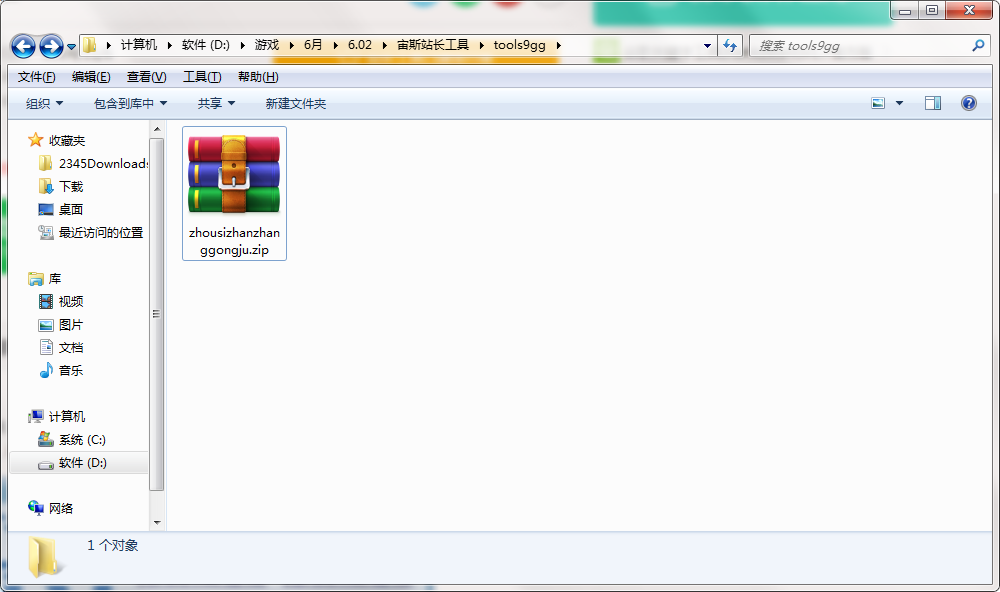The image size is (1000, 592).
Task: Open the 图片 library
Action: 71,325
